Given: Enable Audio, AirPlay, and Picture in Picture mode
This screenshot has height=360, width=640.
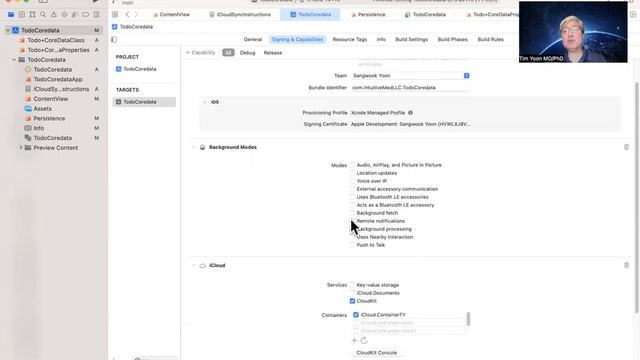Looking at the screenshot, I should pos(352,165).
